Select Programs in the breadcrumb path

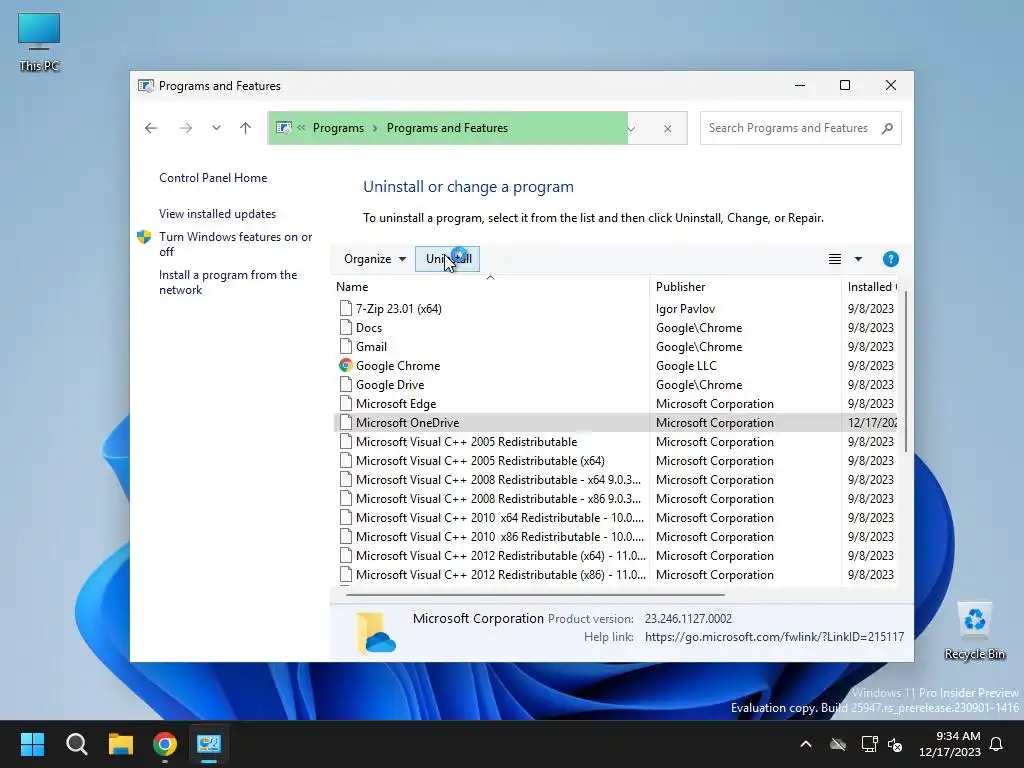(338, 128)
